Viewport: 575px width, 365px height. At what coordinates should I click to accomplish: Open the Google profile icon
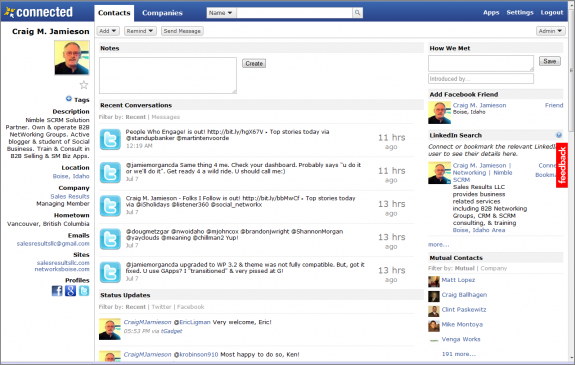click(x=70, y=291)
